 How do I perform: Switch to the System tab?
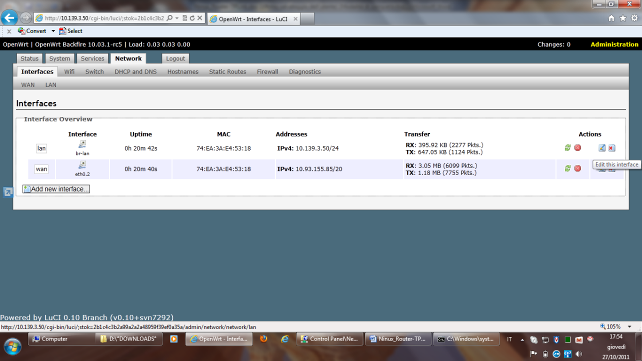pyautogui.click(x=59, y=59)
